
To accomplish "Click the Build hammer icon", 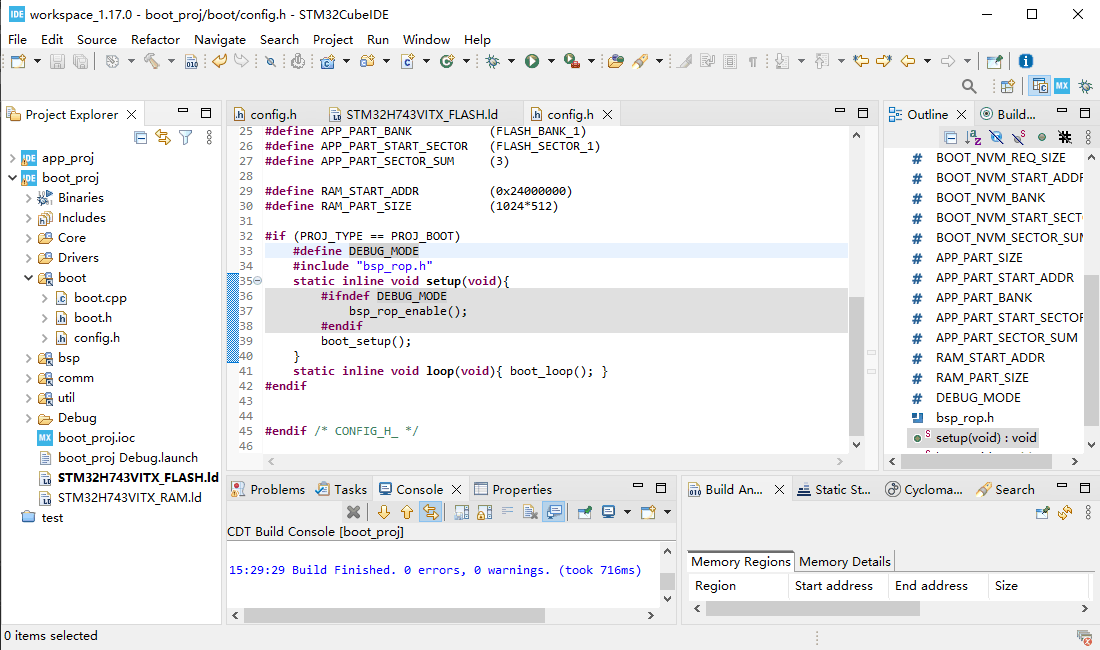I will pyautogui.click(x=152, y=61).
